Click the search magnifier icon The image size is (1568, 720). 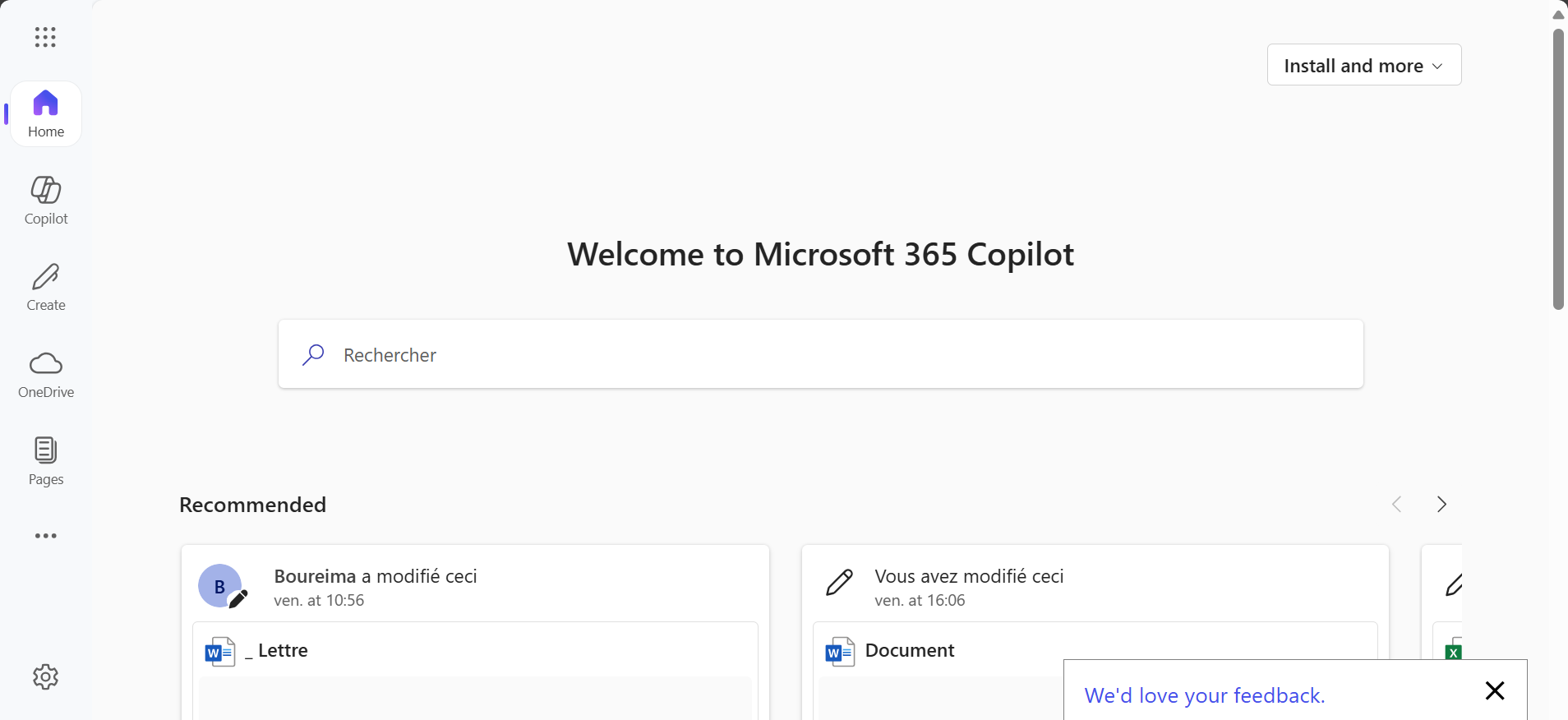[x=313, y=355]
